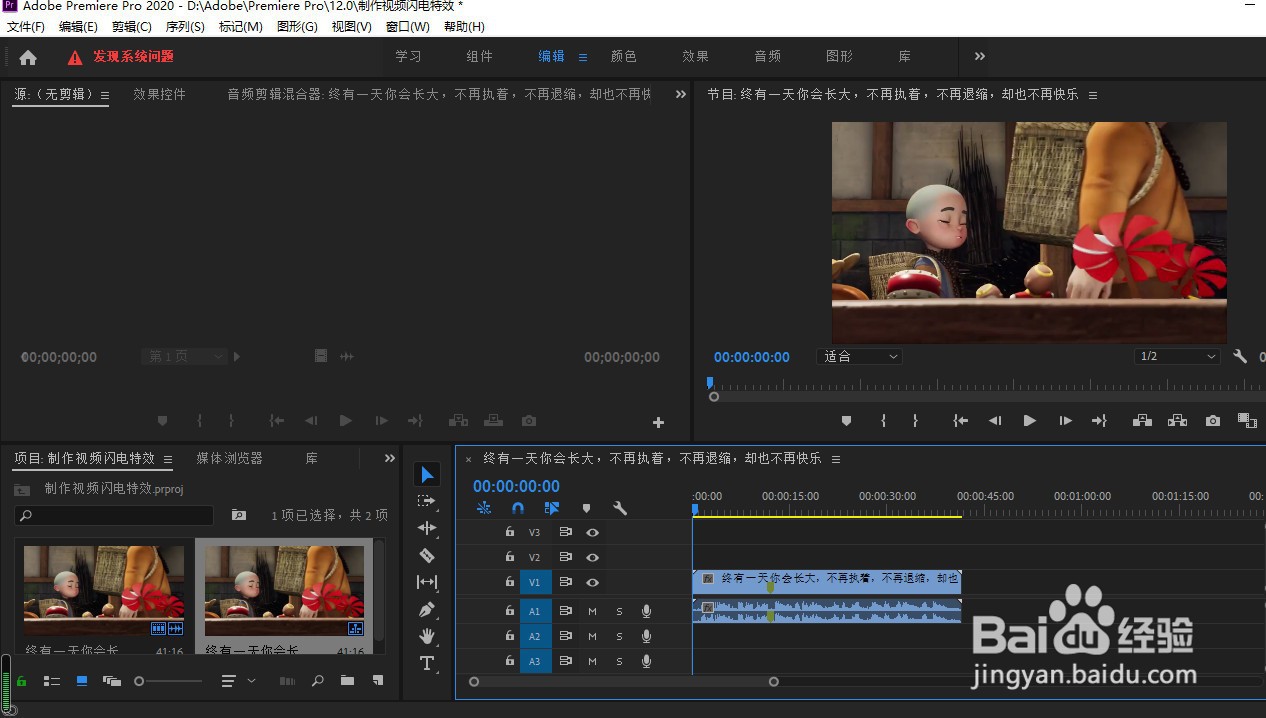Screen dimensions: 1266x718
Task: Toggle V1 track output eye
Action: tap(592, 582)
